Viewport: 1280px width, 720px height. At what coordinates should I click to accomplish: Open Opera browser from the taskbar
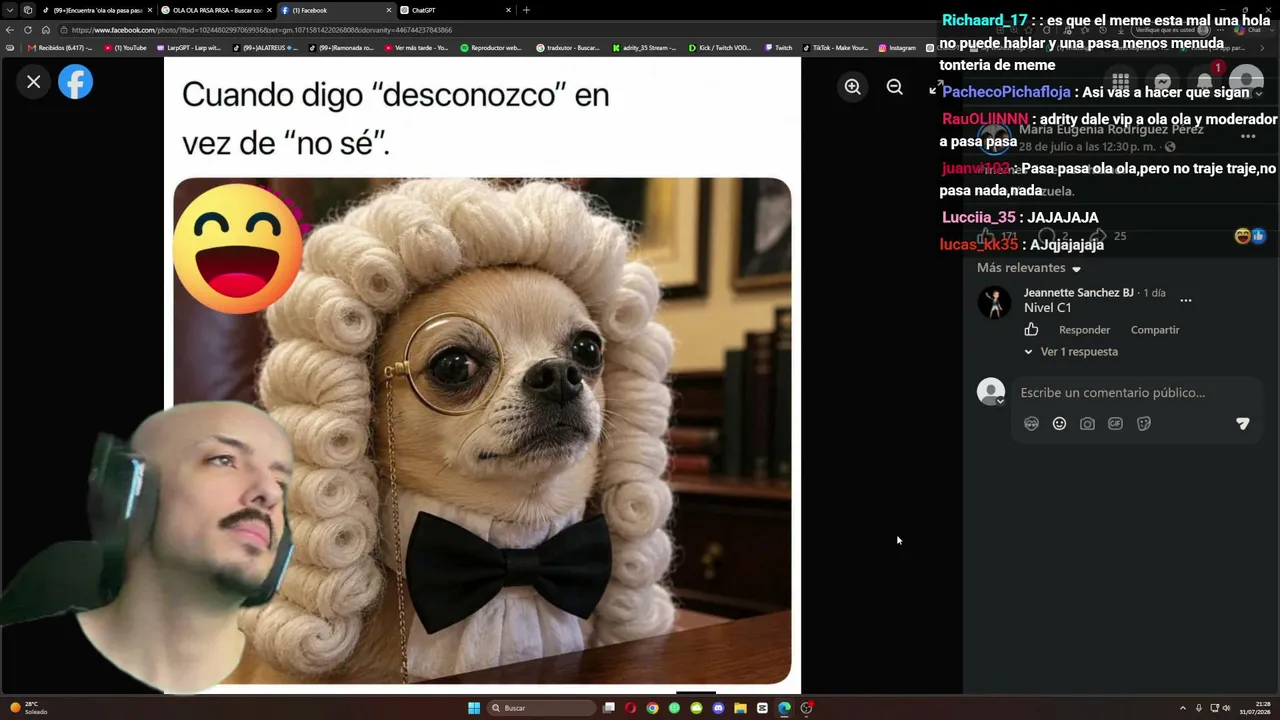630,708
